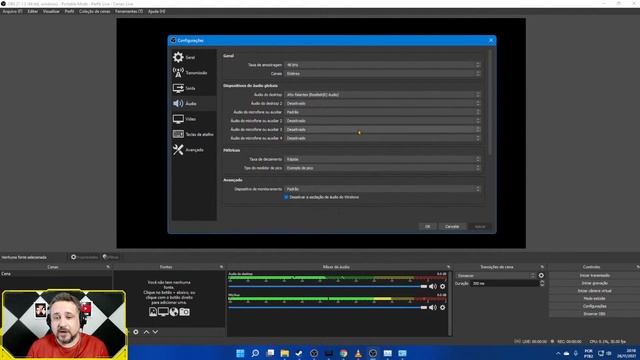Enable Modo estúdio in Controles
This screenshot has width=640, height=360.
594,299
